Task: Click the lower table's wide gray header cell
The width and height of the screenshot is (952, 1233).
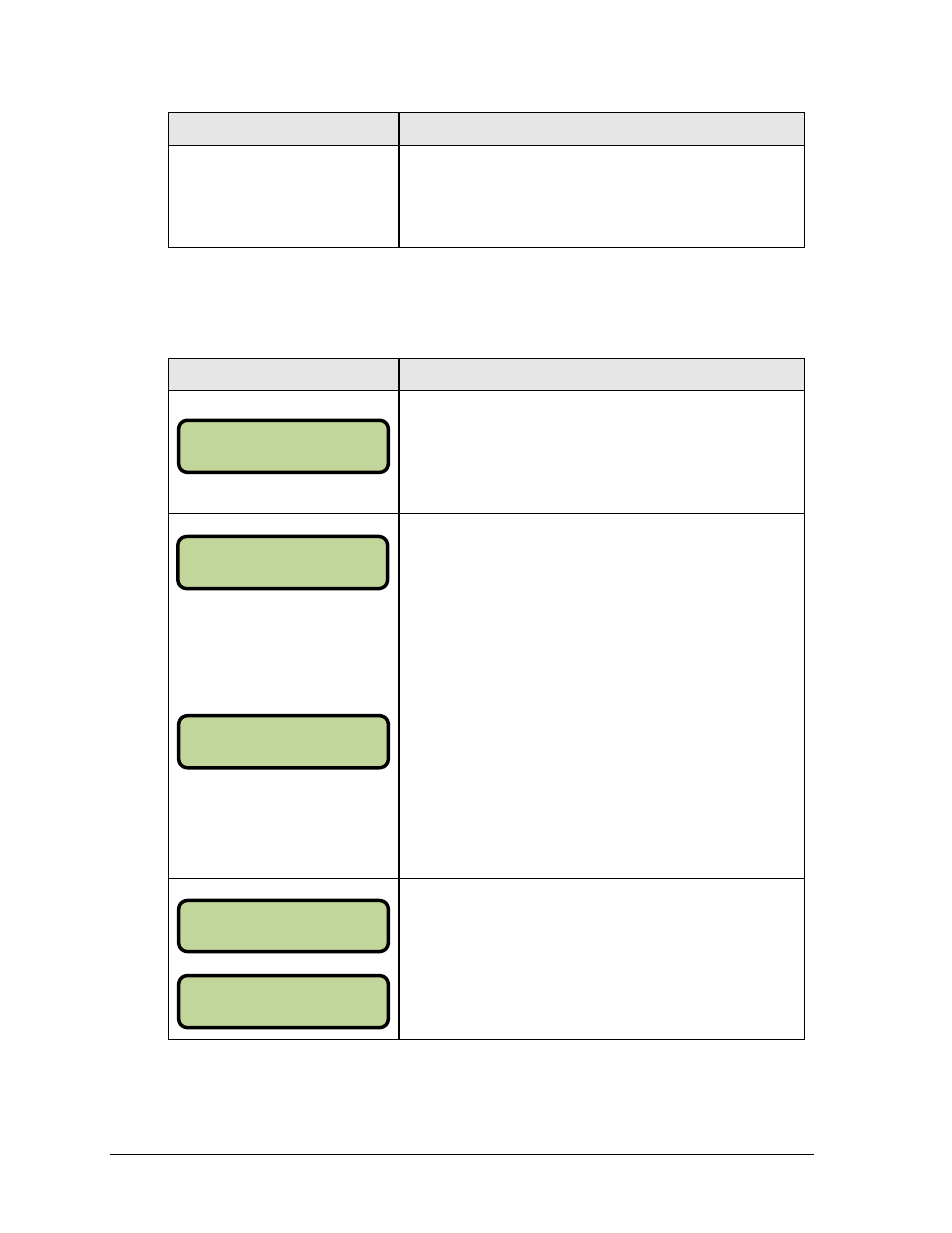Action: pyautogui.click(x=602, y=375)
